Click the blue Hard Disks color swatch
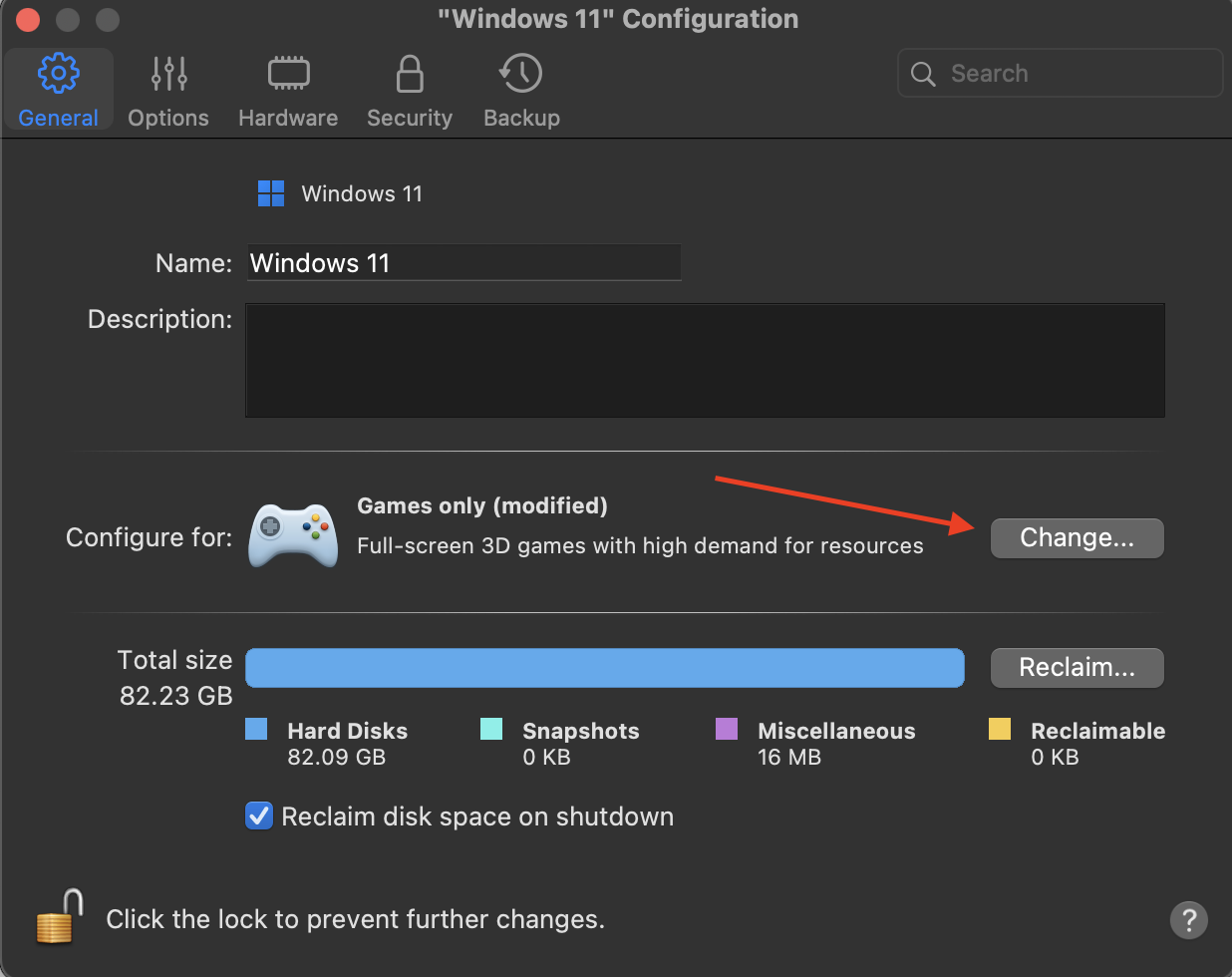The image size is (1232, 977). coord(256,730)
